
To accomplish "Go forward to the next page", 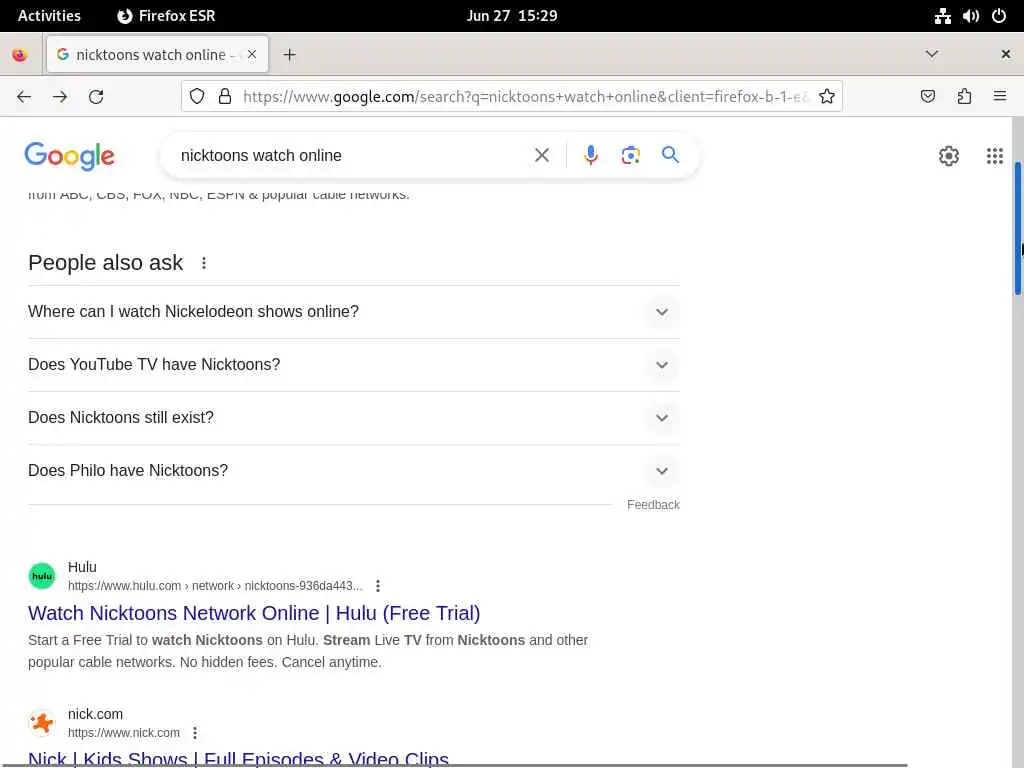I will (60, 97).
